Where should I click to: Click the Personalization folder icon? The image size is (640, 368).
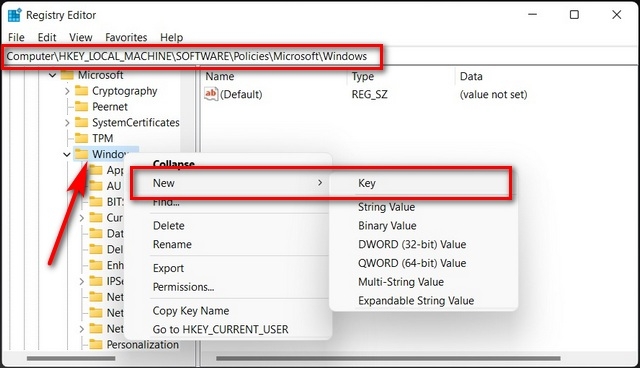(x=96, y=344)
